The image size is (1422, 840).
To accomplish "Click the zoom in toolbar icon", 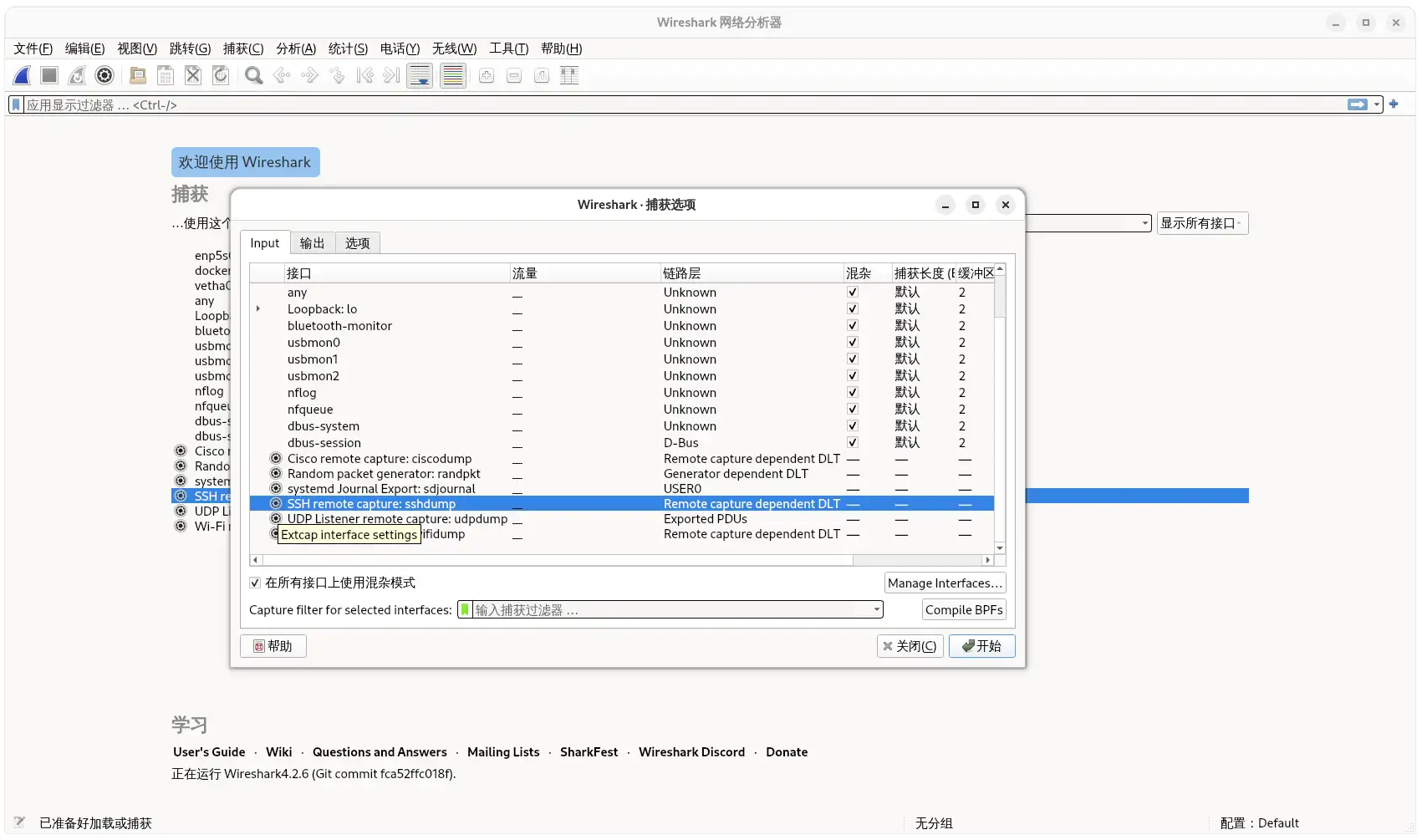I will pos(487,76).
